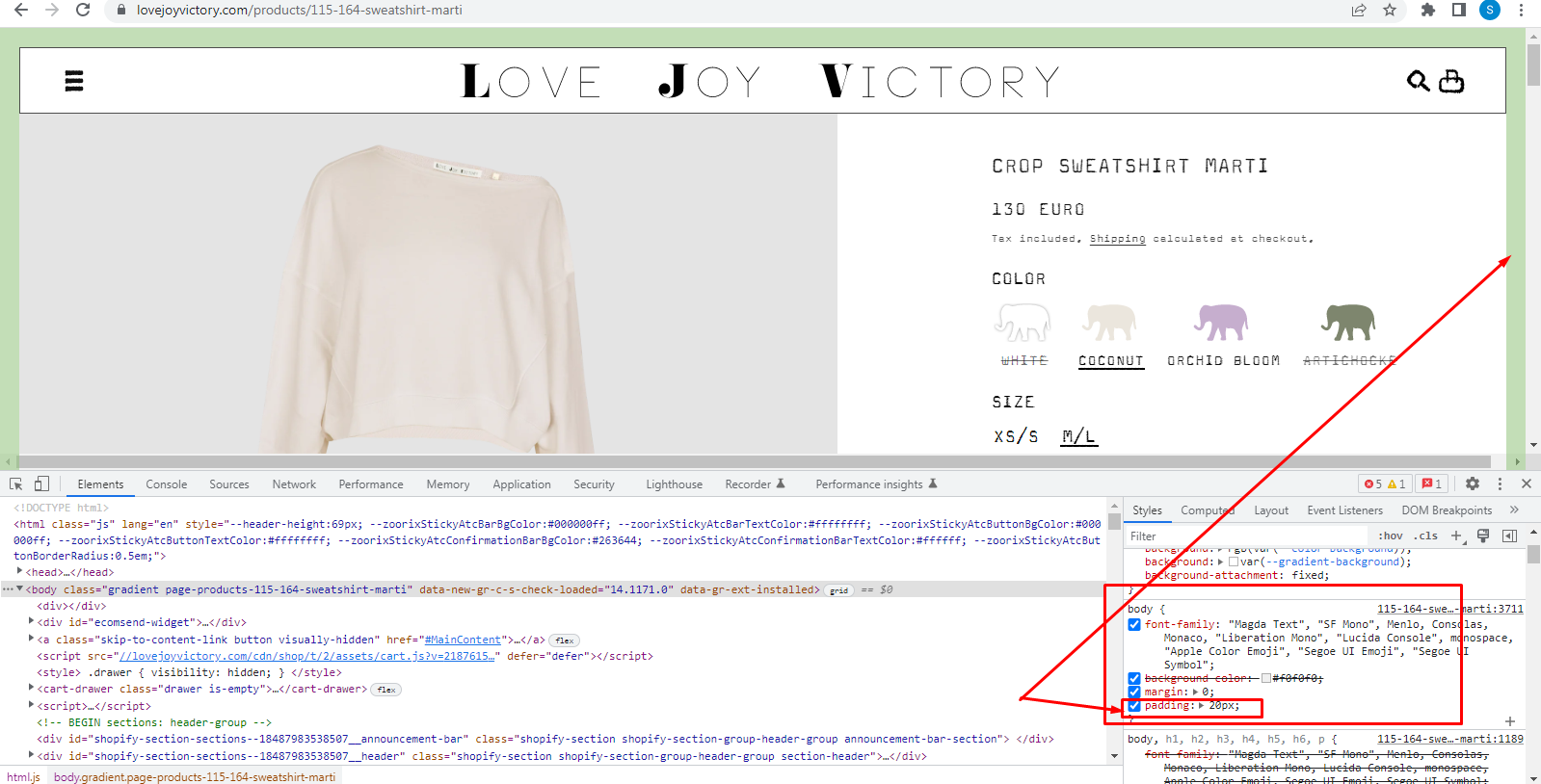Toggle rendering emulations paintbrush icon

[1483, 536]
